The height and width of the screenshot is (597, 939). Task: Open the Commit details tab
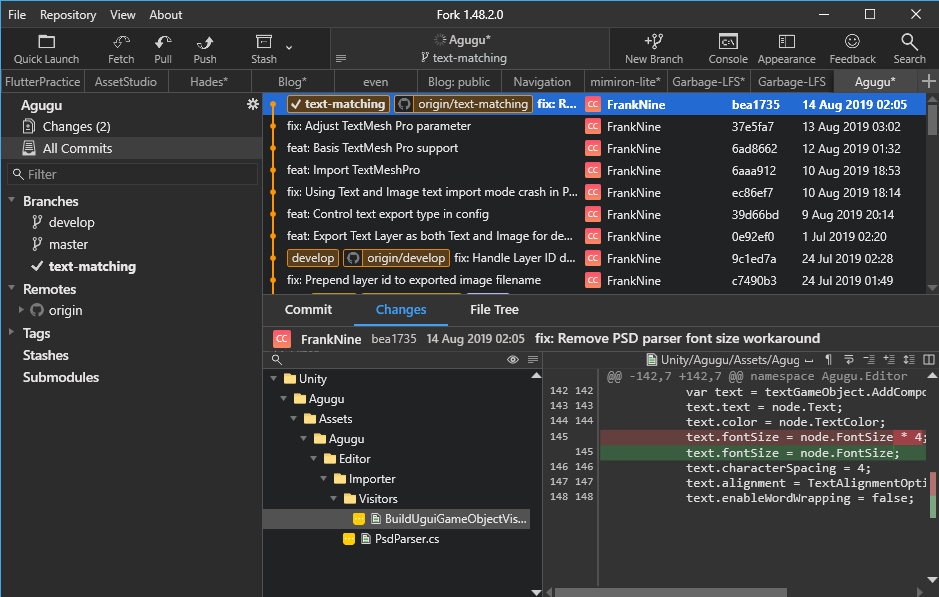coord(308,310)
